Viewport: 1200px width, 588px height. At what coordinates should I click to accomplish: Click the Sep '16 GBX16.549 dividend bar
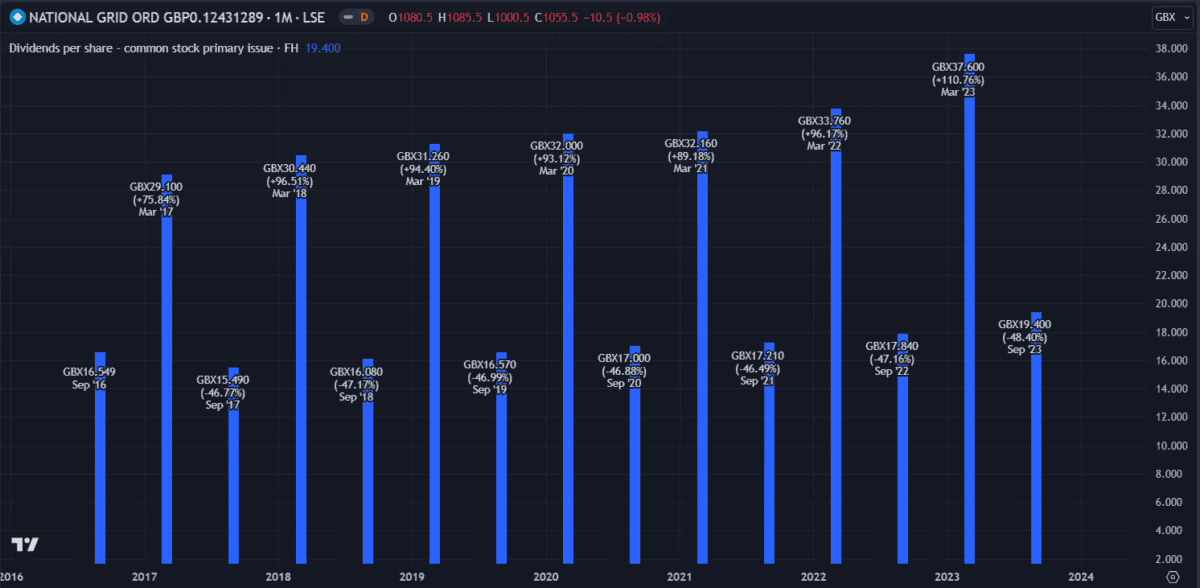[x=100, y=470]
